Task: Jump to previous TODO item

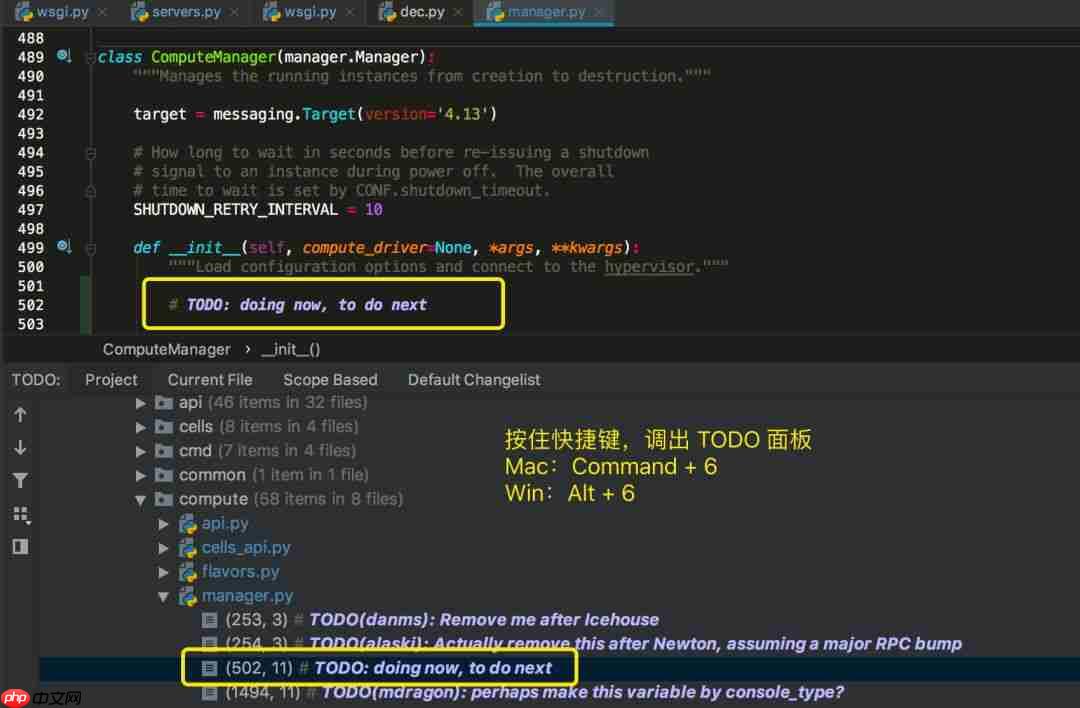Action: [x=20, y=413]
